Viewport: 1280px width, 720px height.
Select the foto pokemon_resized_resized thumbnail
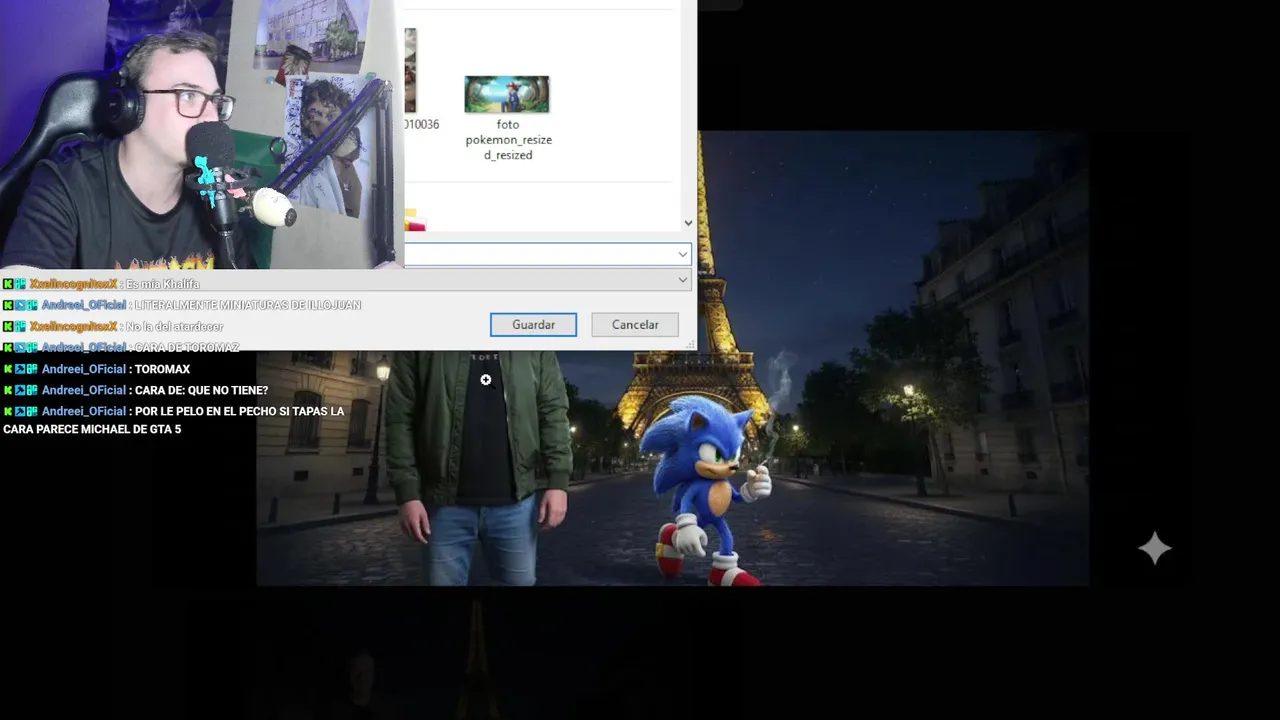(507, 94)
